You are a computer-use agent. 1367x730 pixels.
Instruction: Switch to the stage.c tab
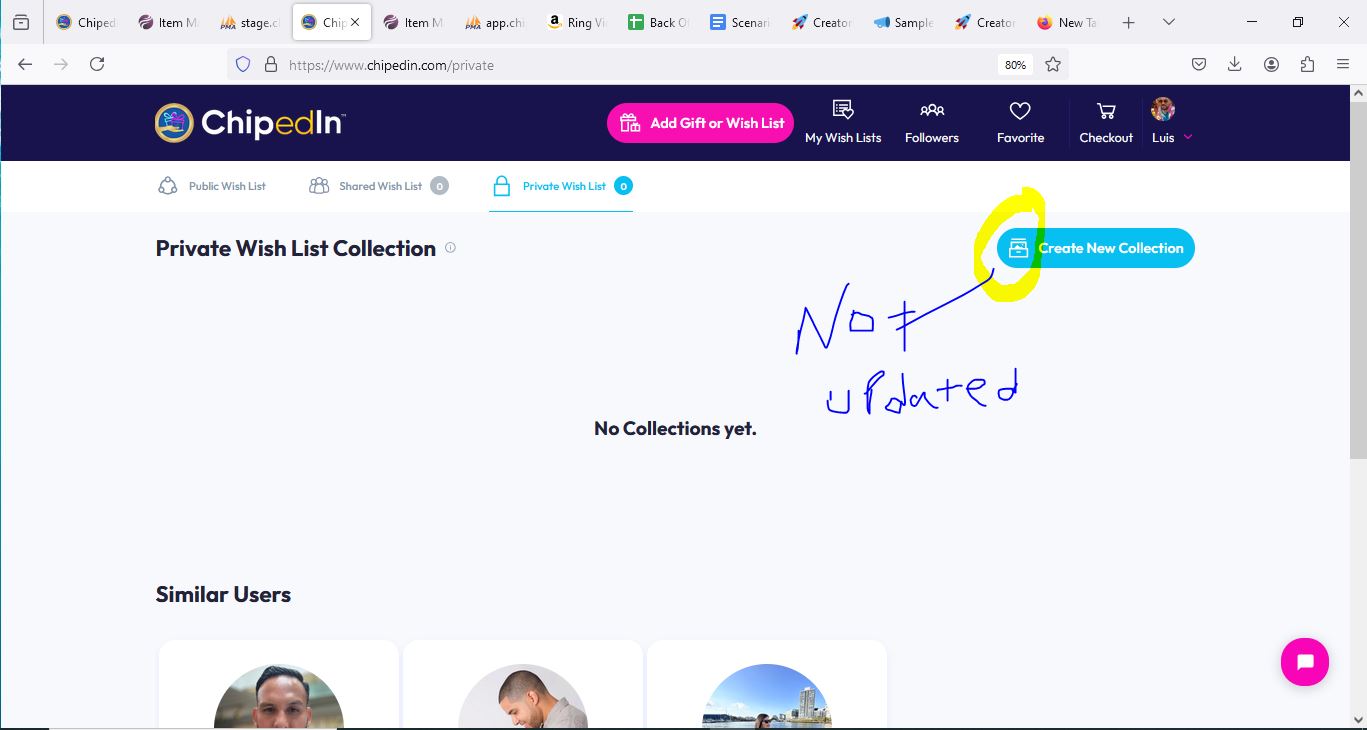click(x=250, y=22)
